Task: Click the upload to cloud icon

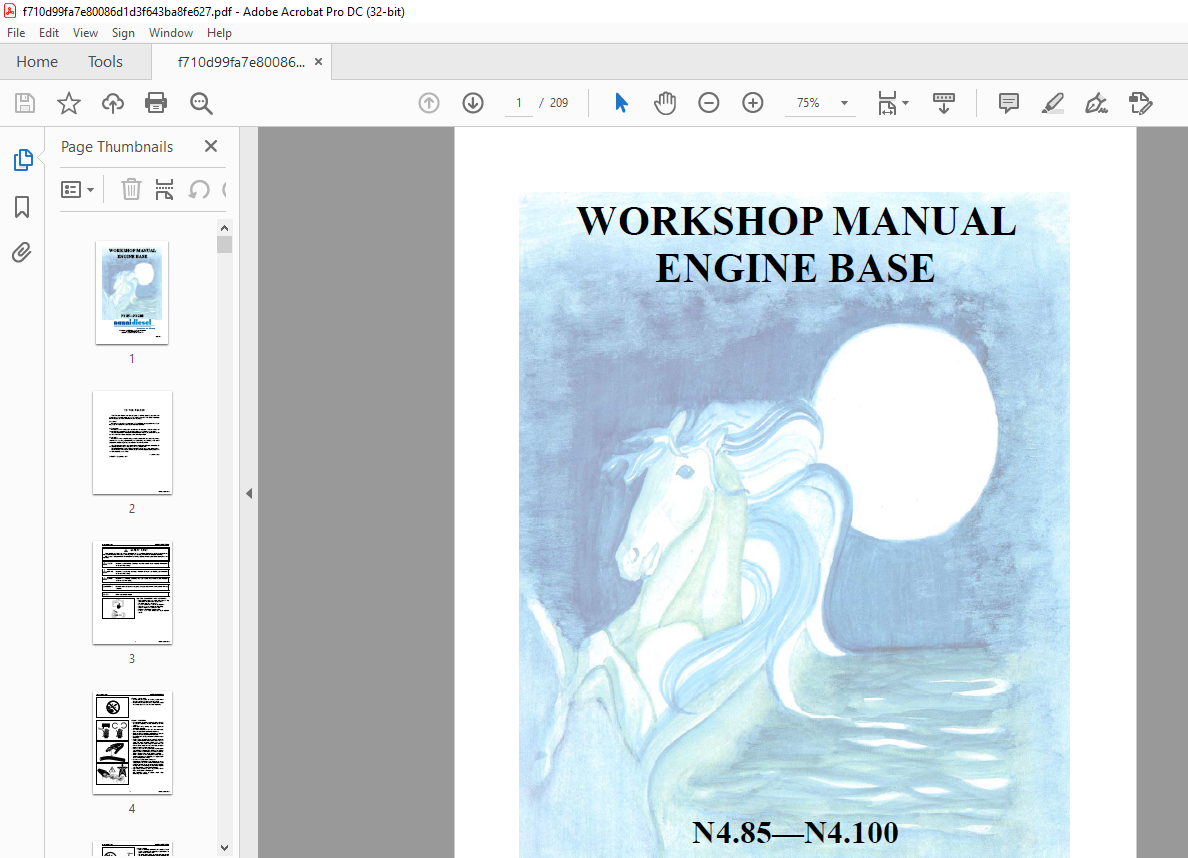Action: [113, 103]
